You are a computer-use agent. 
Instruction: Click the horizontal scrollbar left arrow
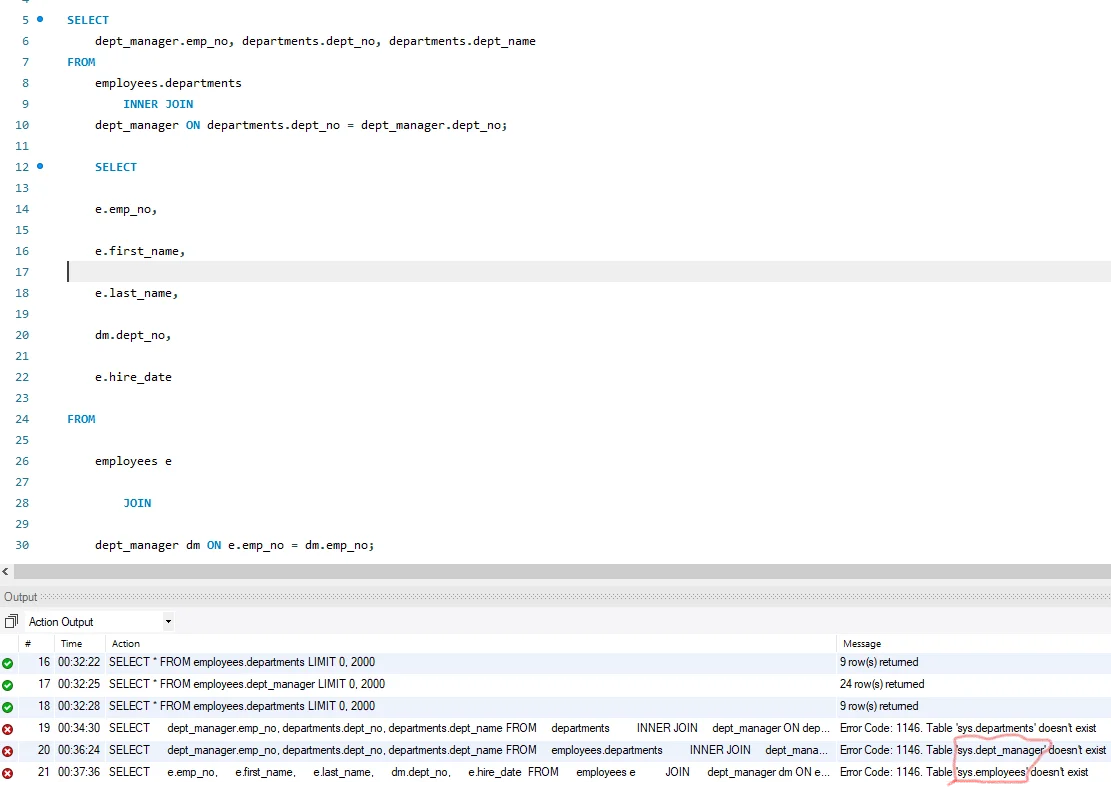[x=6, y=572]
